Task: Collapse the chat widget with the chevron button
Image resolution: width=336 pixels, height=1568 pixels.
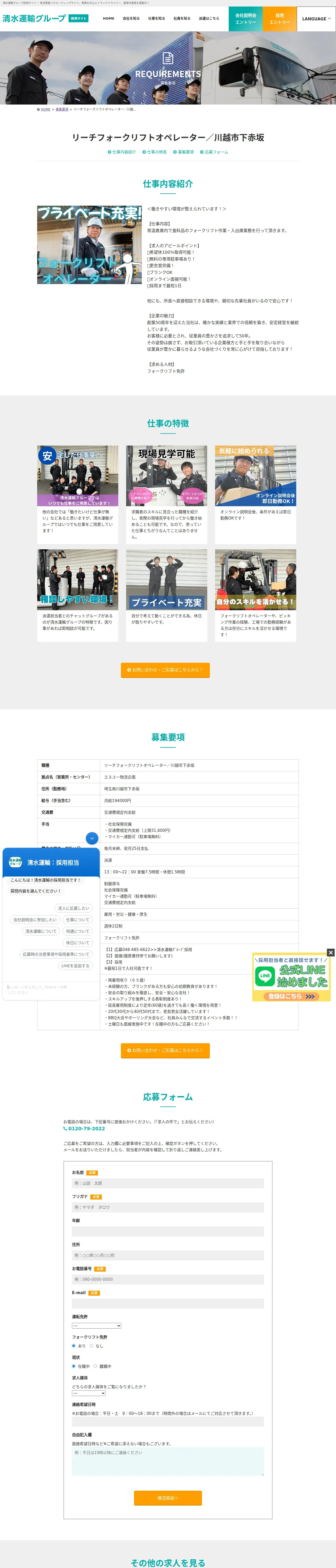Action: pyautogui.click(x=92, y=838)
